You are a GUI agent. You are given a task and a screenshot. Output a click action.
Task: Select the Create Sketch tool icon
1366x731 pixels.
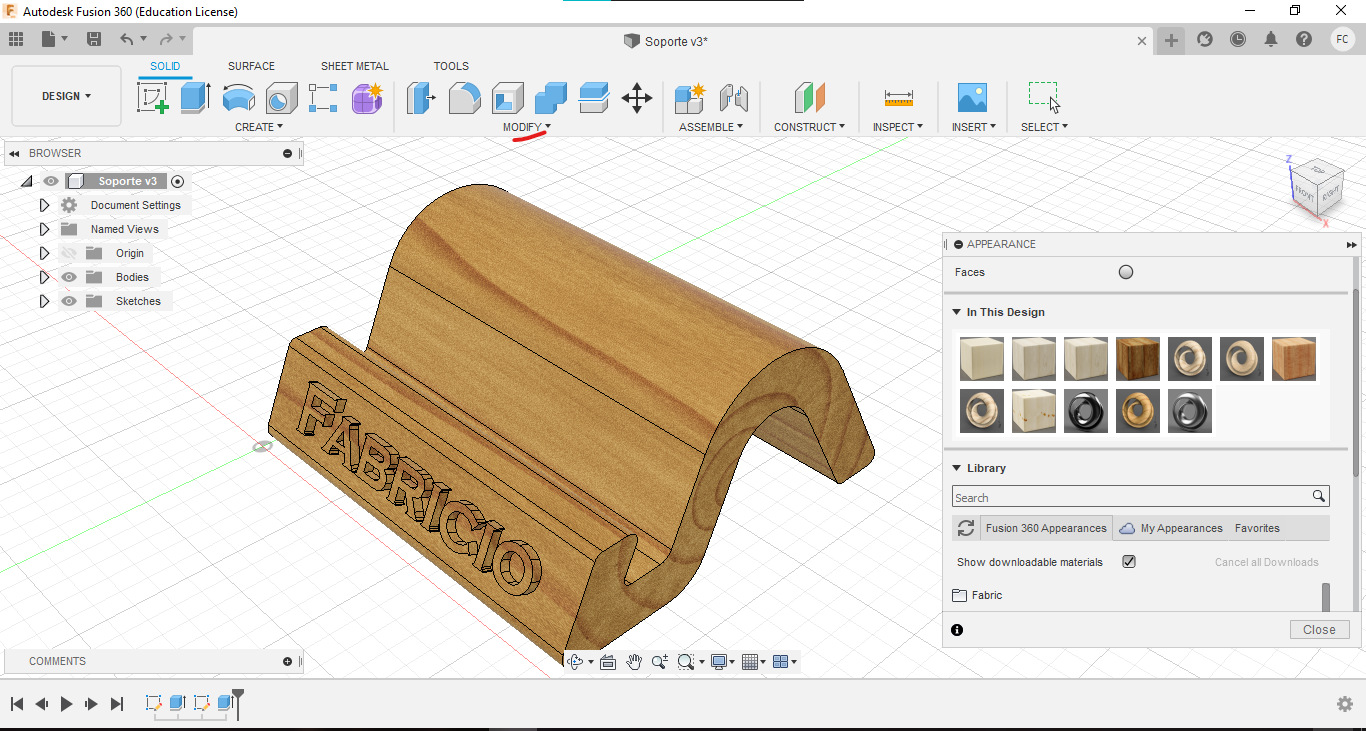152,98
